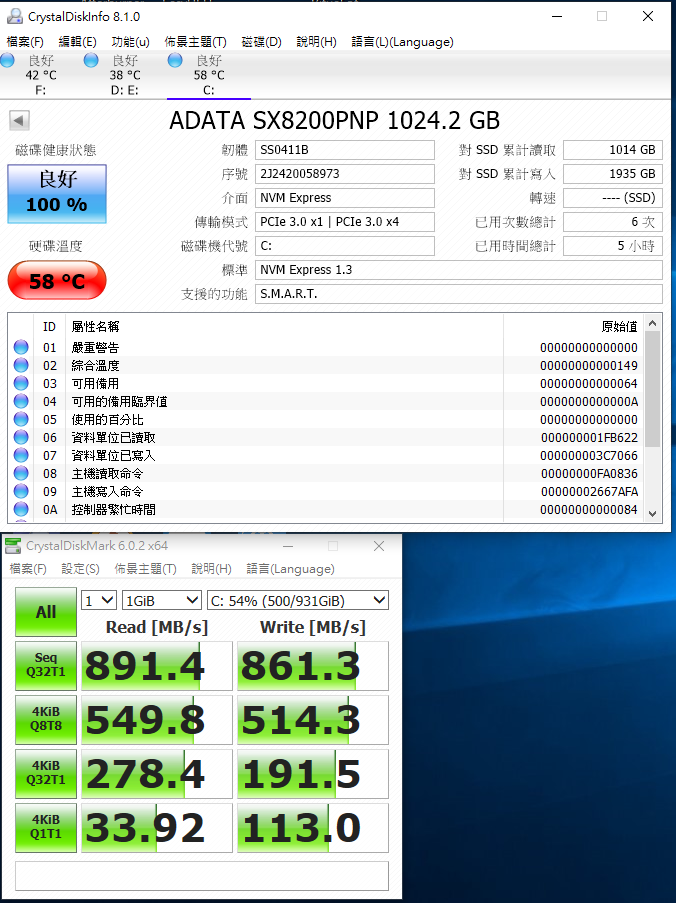
Task: Click total host writes value 1935 GB
Action: (x=613, y=174)
